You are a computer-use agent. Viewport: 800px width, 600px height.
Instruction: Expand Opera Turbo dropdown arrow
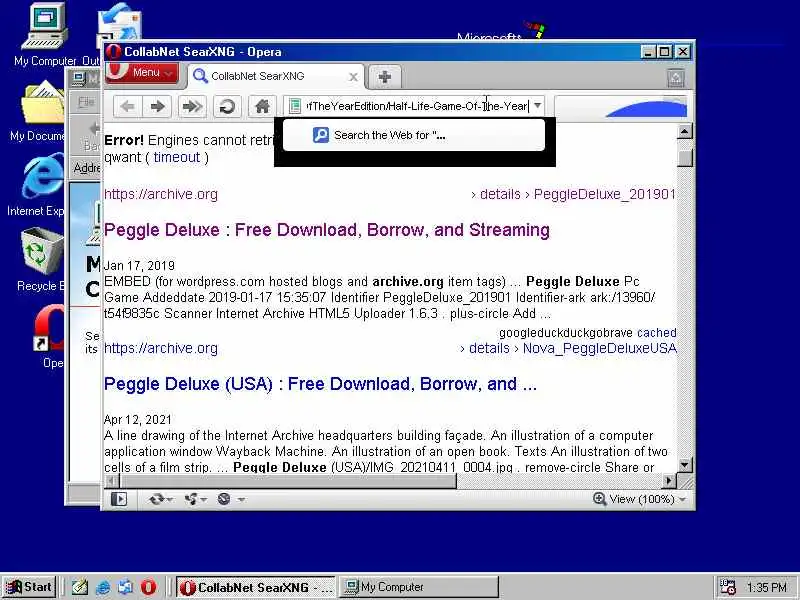[x=241, y=499]
